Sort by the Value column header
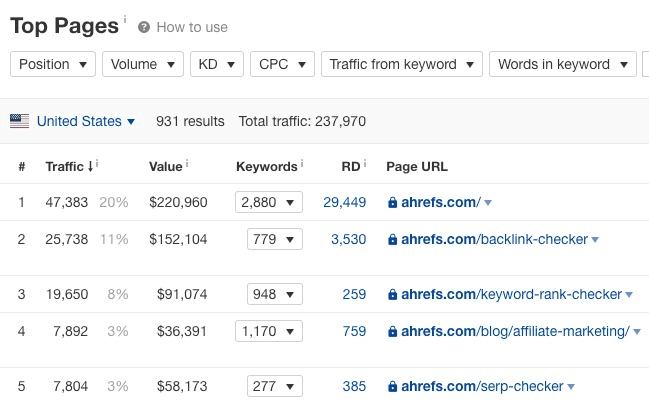 pos(166,167)
